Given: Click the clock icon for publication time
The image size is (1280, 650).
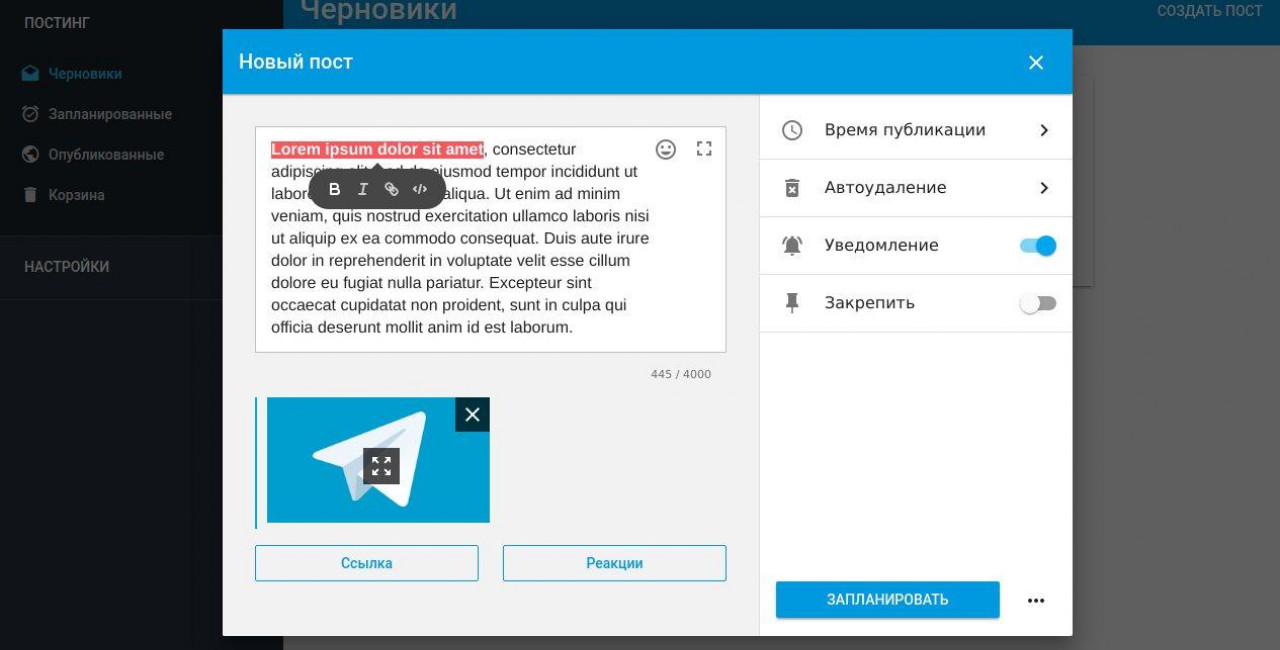Looking at the screenshot, I should (x=792, y=130).
